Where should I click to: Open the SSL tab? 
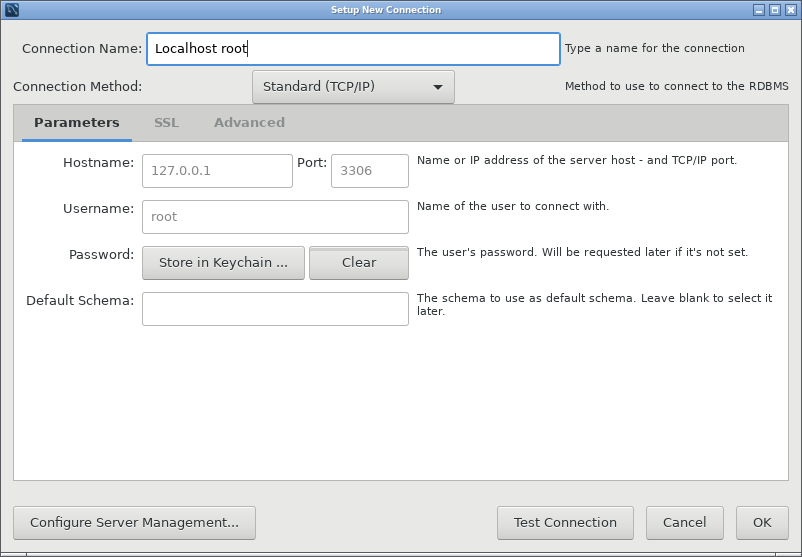(167, 123)
